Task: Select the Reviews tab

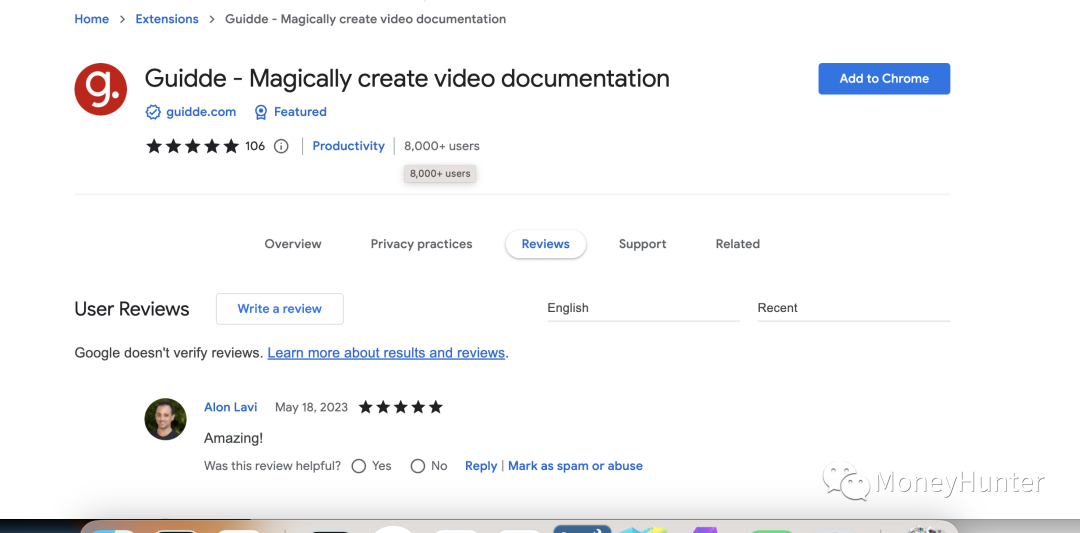Action: coord(546,244)
